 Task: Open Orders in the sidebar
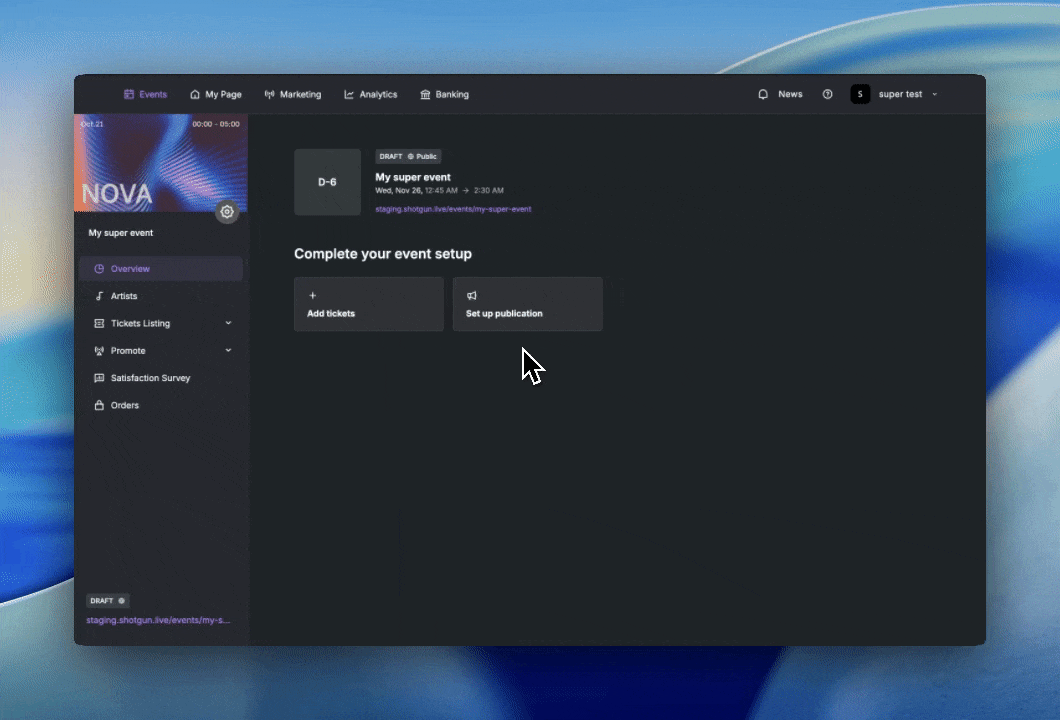coord(161,406)
